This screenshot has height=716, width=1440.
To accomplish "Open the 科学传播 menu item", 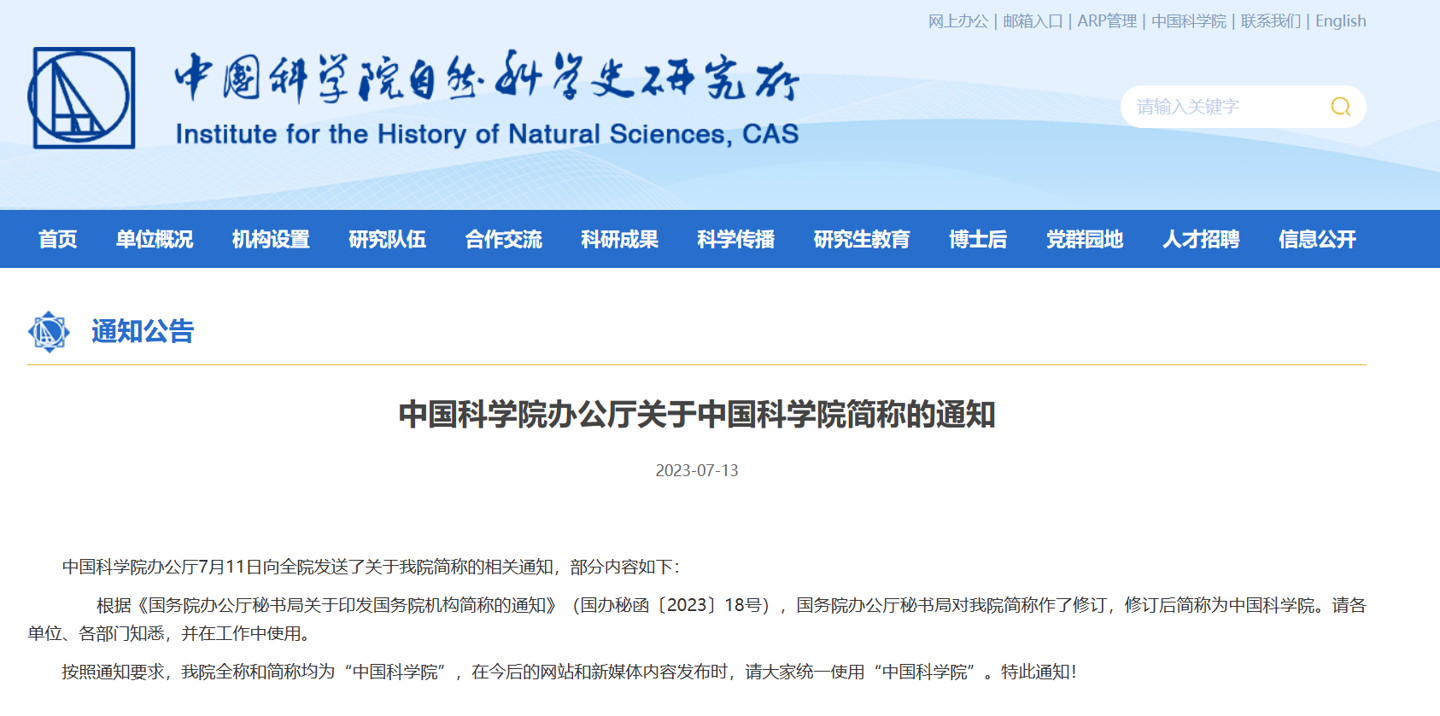I will 736,240.
